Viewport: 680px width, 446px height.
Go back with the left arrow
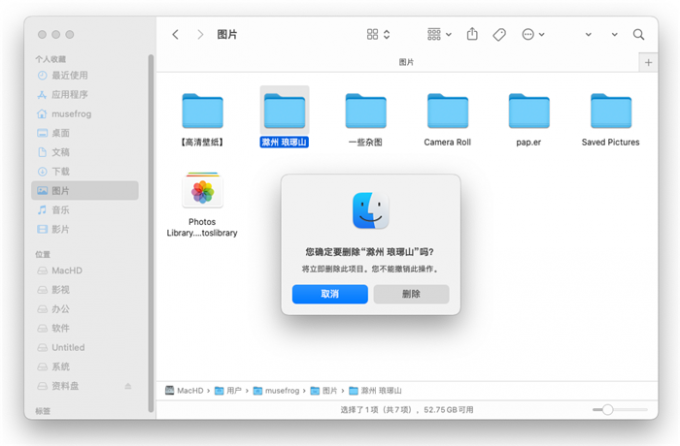175,35
